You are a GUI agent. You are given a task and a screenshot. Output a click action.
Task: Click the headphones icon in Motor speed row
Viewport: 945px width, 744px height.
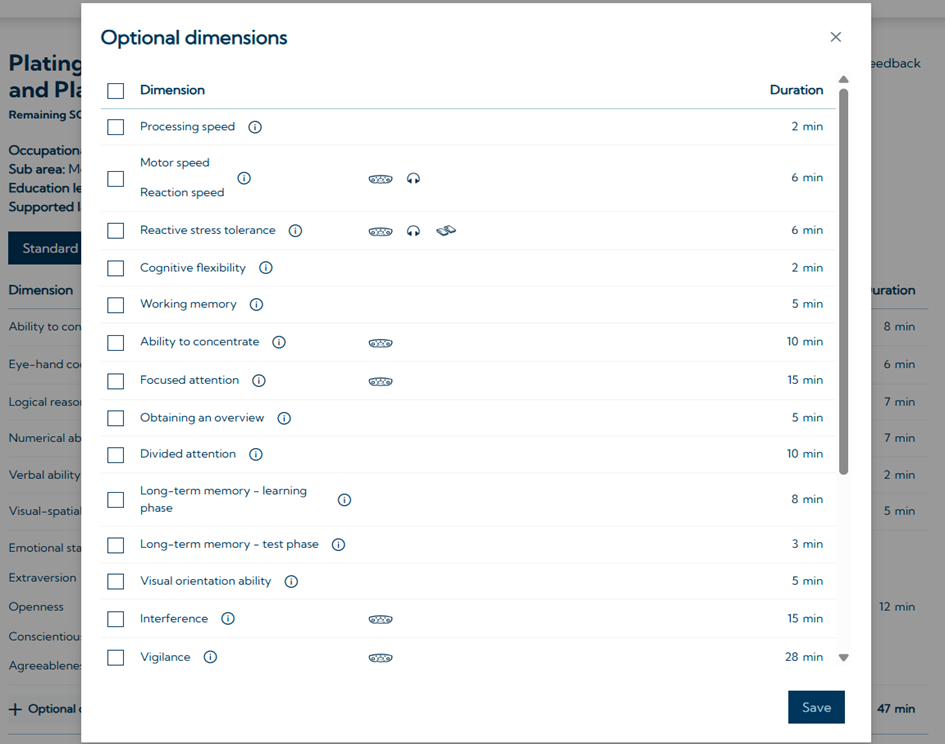[x=413, y=179]
